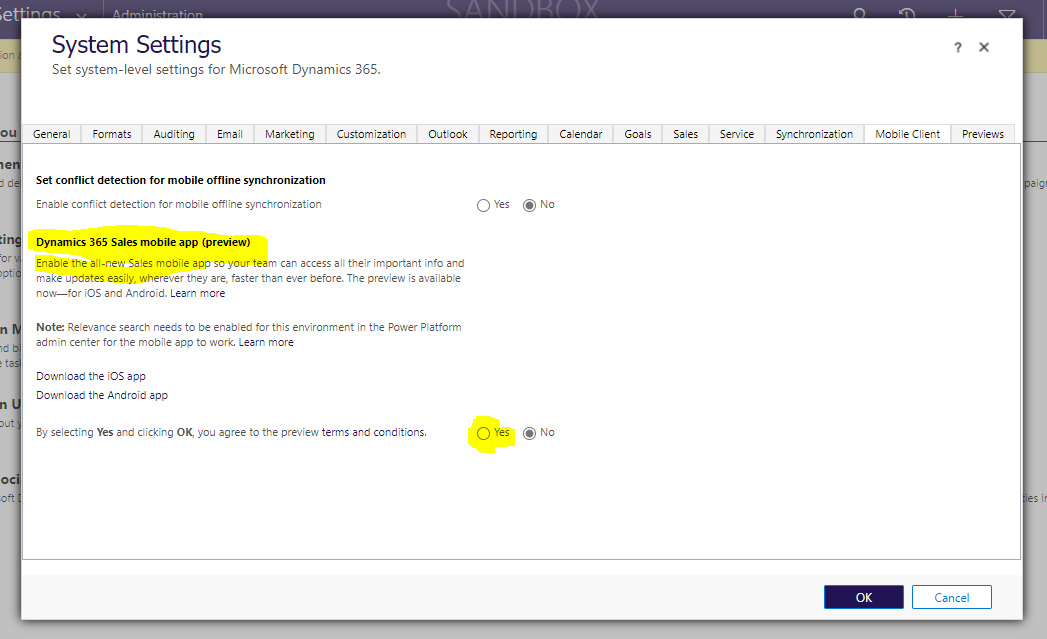
Task: Click the Download the Android app link
Action: click(102, 395)
